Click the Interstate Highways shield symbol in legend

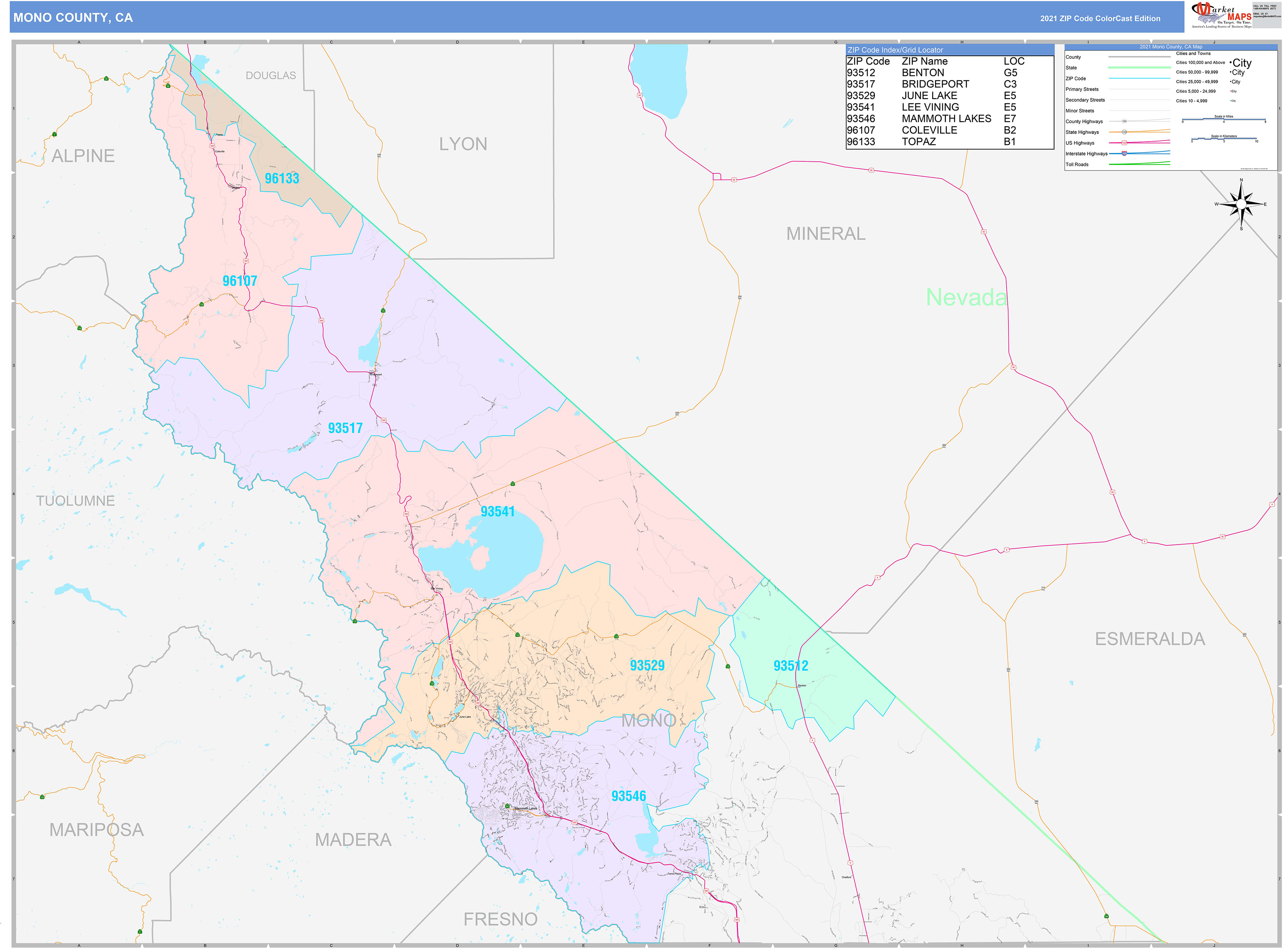point(1125,153)
